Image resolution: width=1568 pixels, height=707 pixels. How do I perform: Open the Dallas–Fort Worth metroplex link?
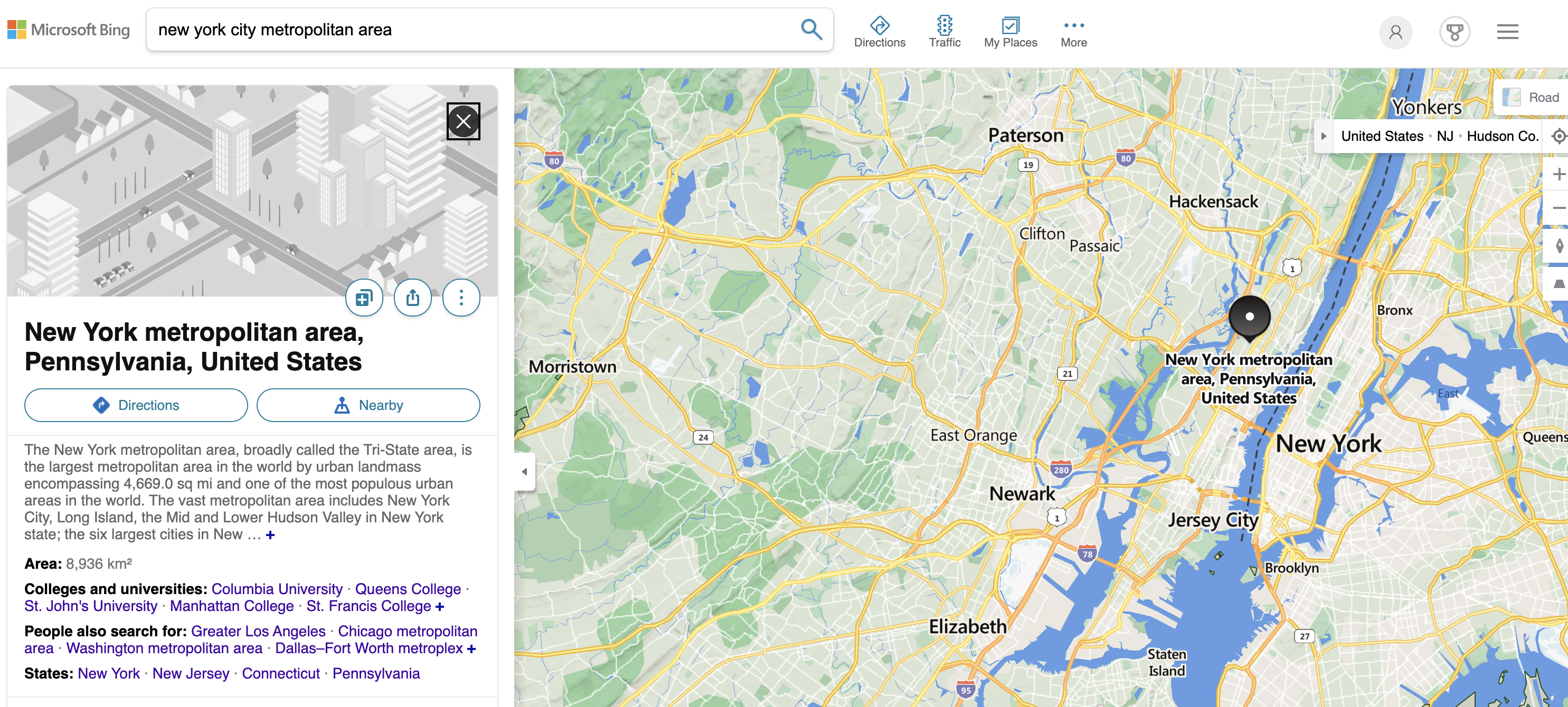coord(369,648)
